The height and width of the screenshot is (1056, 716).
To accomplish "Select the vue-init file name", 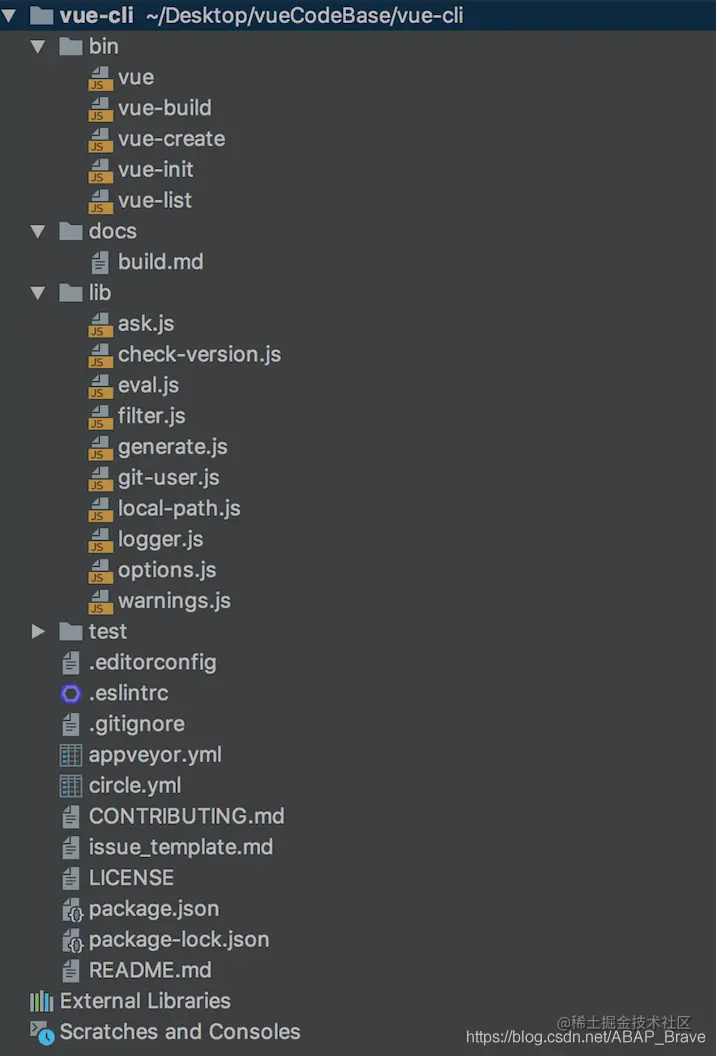I will [x=156, y=170].
